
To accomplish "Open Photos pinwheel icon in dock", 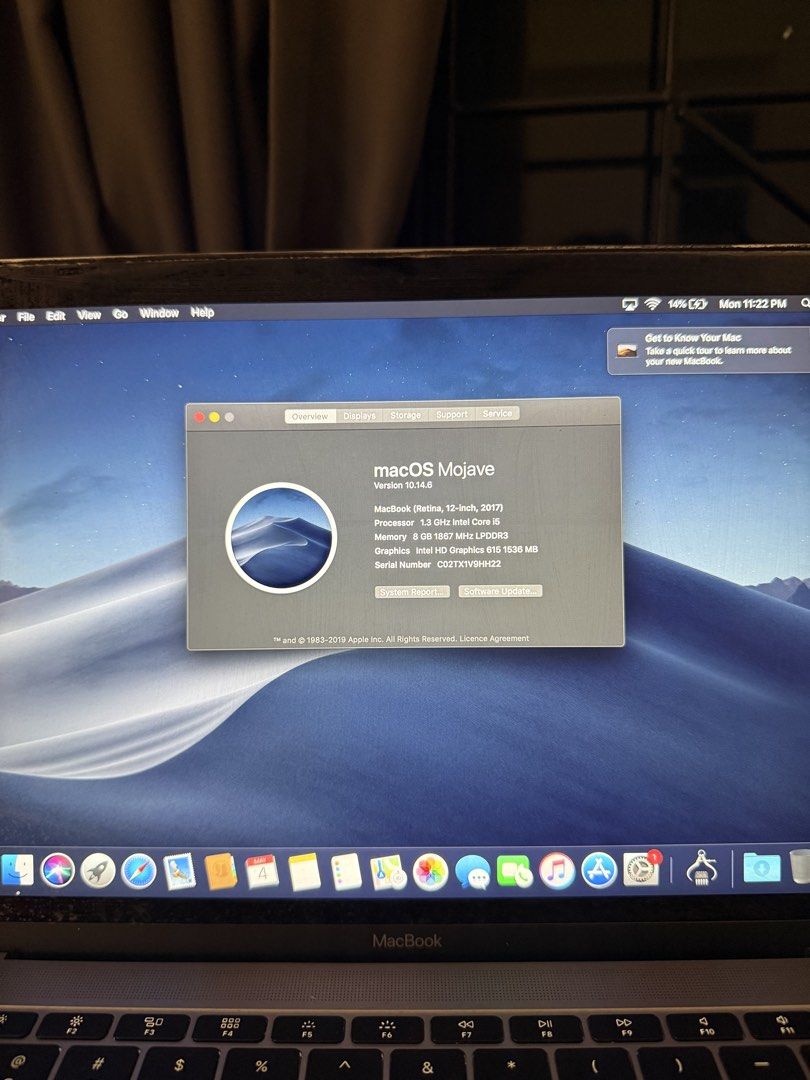I will [430, 872].
